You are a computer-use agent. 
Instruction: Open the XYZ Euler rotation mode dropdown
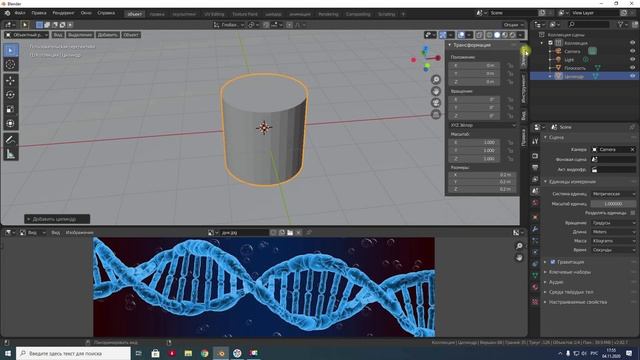click(483, 125)
